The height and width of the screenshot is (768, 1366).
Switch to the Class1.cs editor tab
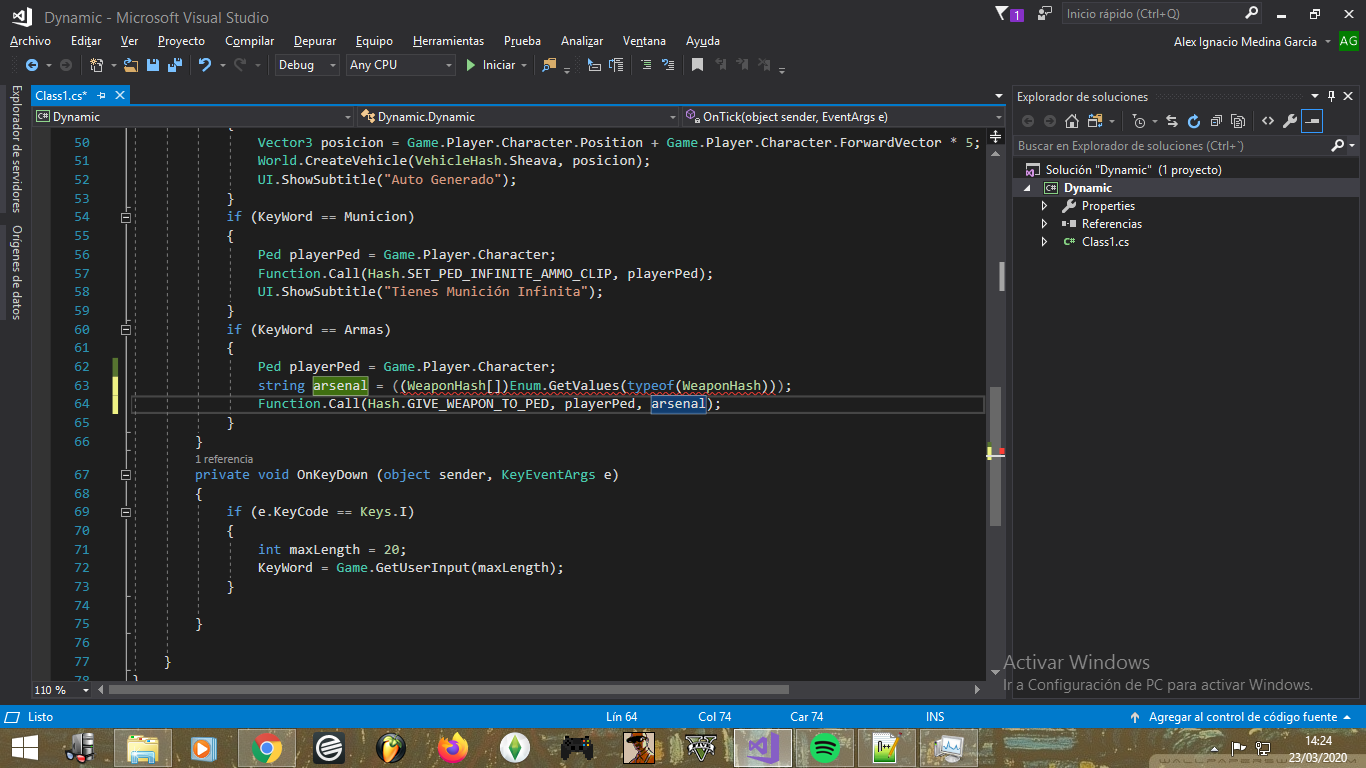pos(61,95)
